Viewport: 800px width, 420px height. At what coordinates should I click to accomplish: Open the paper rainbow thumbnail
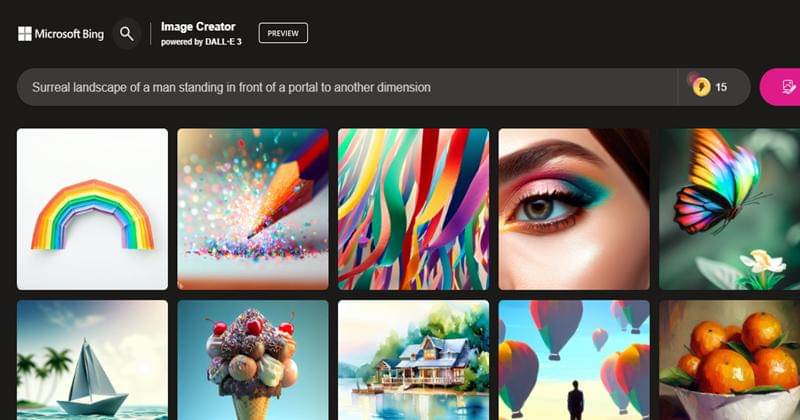coord(92,209)
